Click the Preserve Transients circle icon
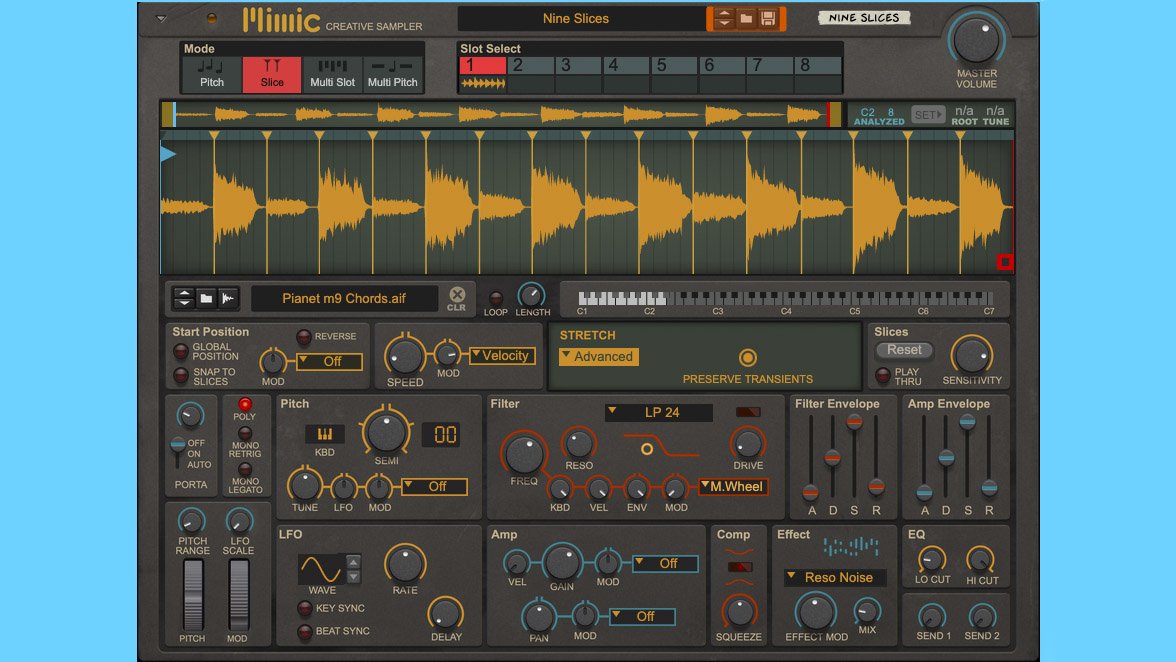The height and width of the screenshot is (662, 1176). pos(747,357)
